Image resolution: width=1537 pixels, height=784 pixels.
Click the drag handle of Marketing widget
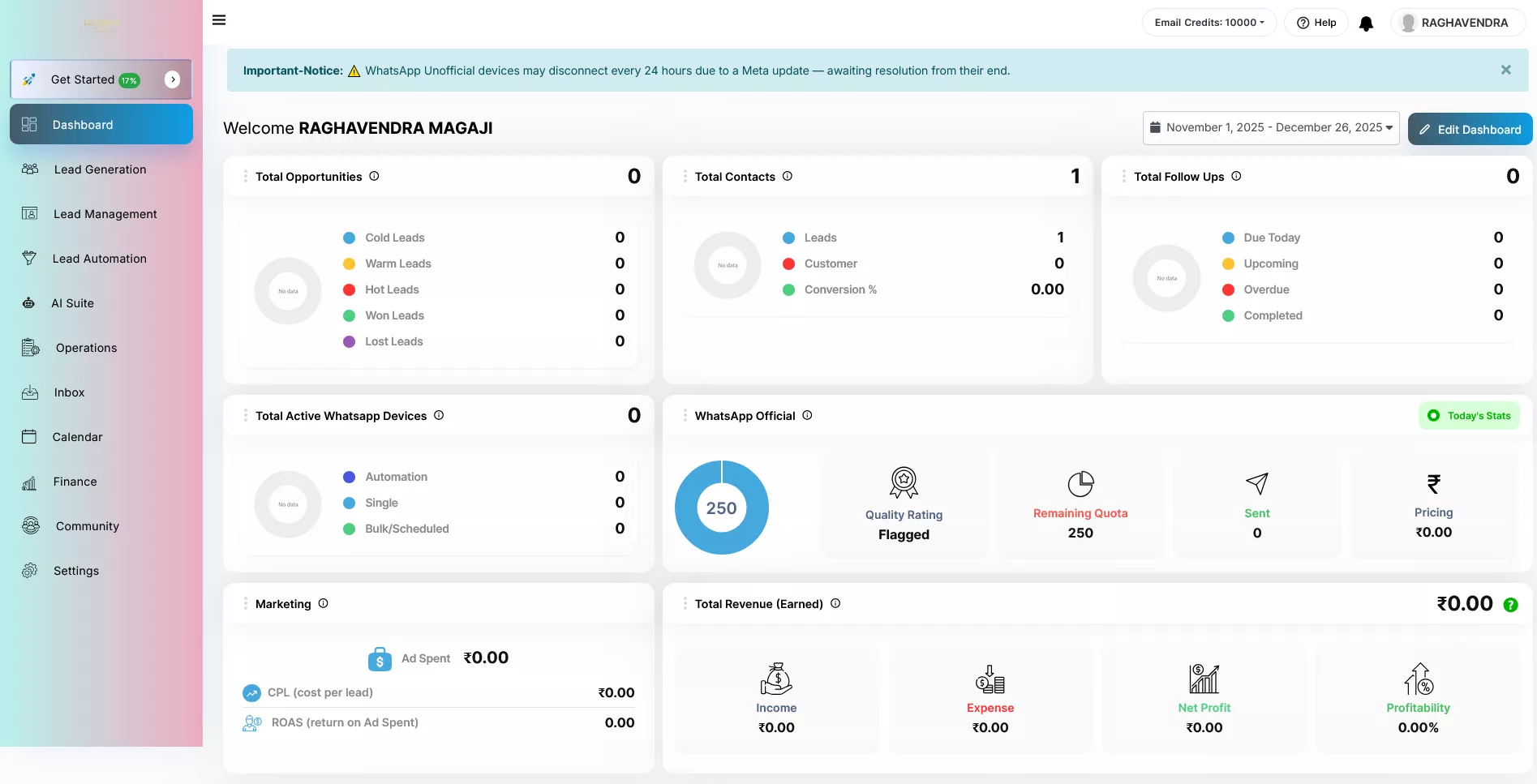click(245, 604)
